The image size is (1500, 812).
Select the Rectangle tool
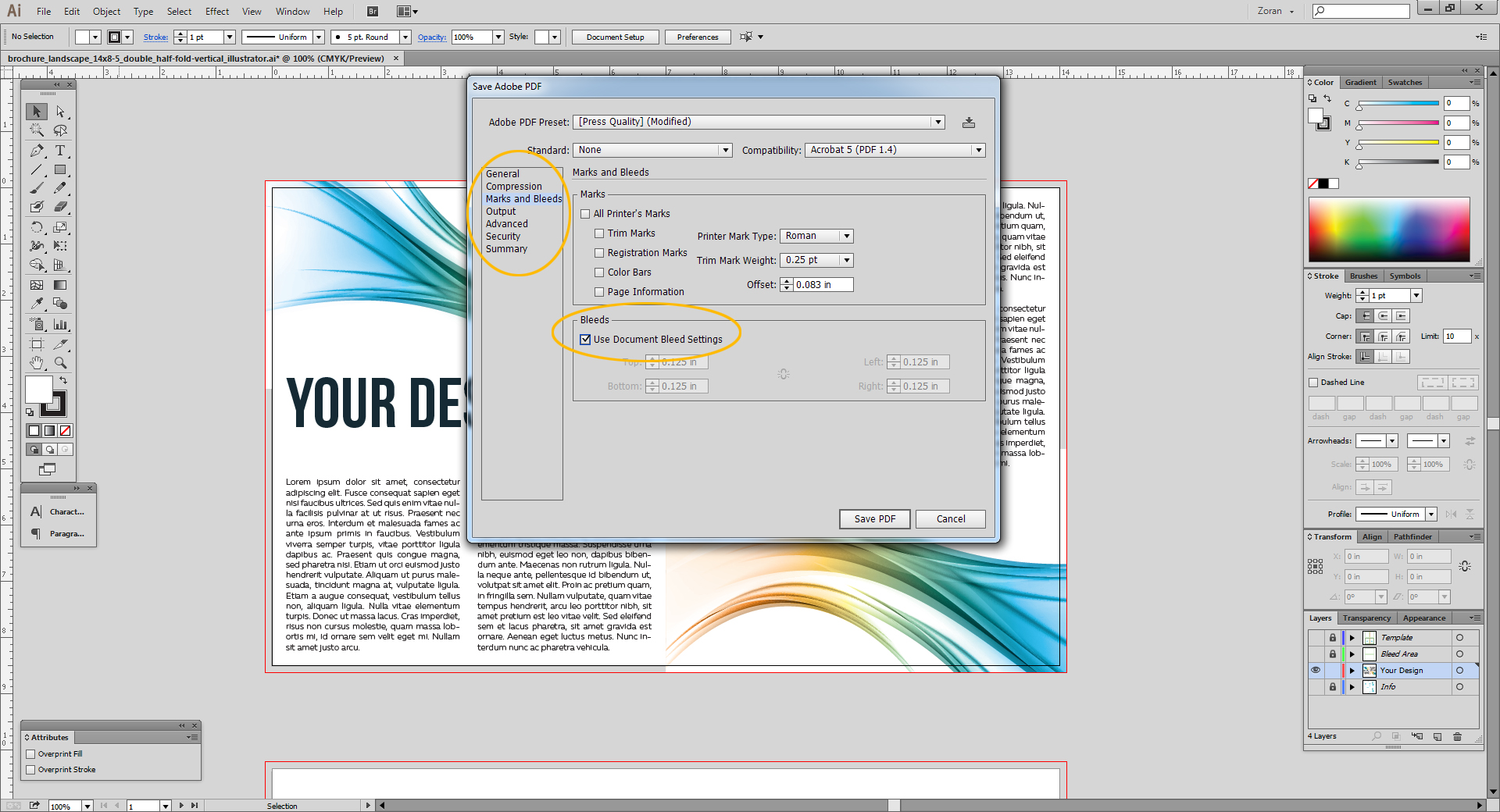60,169
